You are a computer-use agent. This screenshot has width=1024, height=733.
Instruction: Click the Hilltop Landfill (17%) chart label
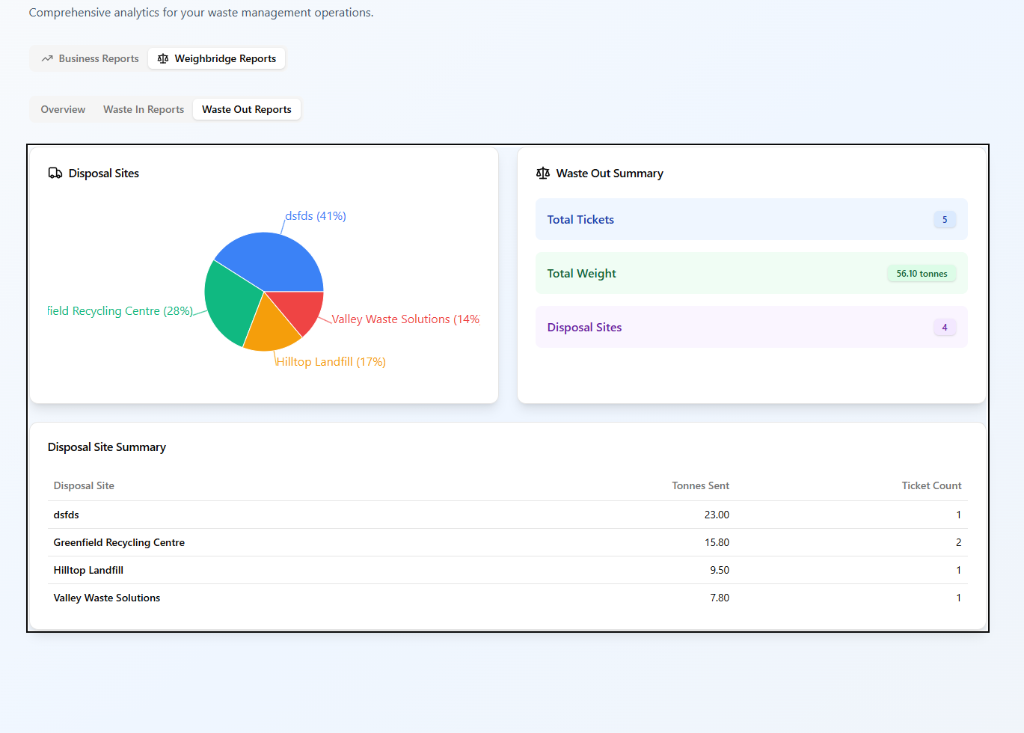(x=331, y=362)
